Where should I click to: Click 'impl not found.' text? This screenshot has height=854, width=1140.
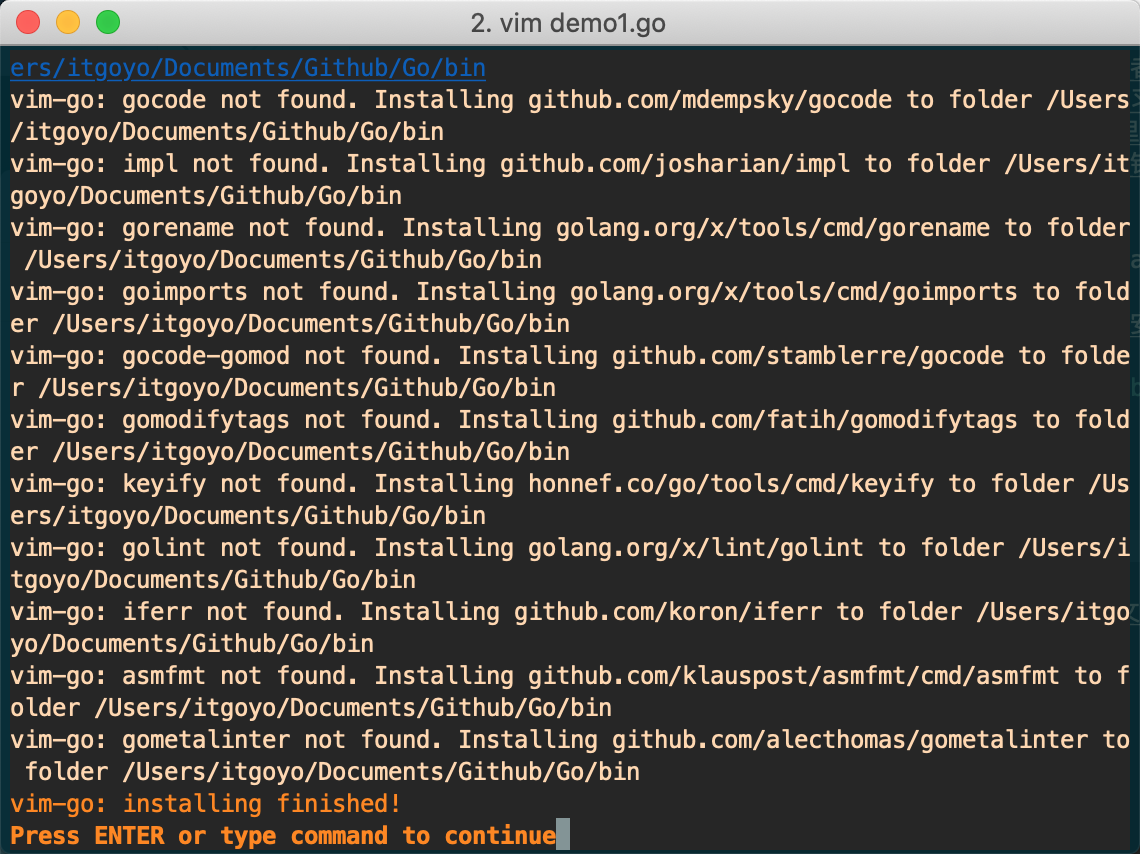(x=226, y=164)
